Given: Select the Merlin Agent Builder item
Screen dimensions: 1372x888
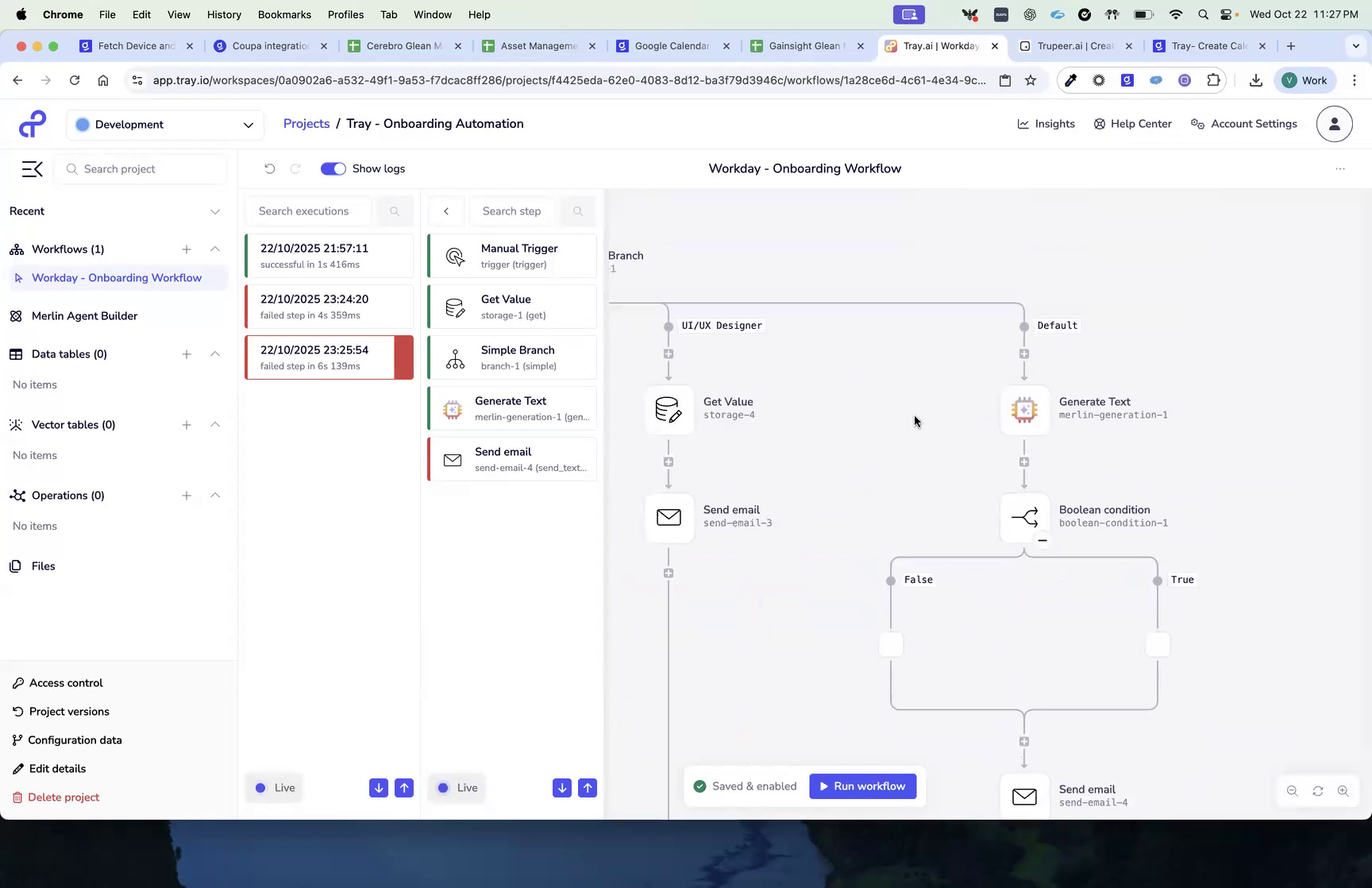Looking at the screenshot, I should coord(83,315).
